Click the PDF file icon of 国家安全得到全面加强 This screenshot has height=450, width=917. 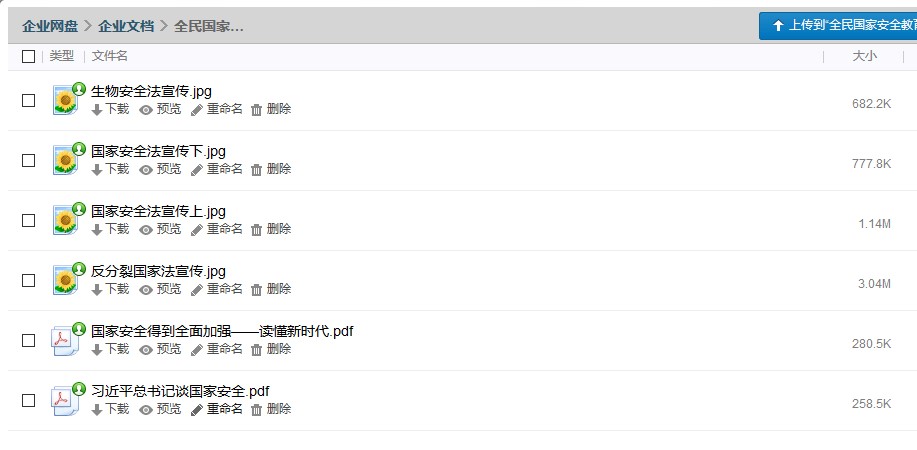[x=66, y=341]
